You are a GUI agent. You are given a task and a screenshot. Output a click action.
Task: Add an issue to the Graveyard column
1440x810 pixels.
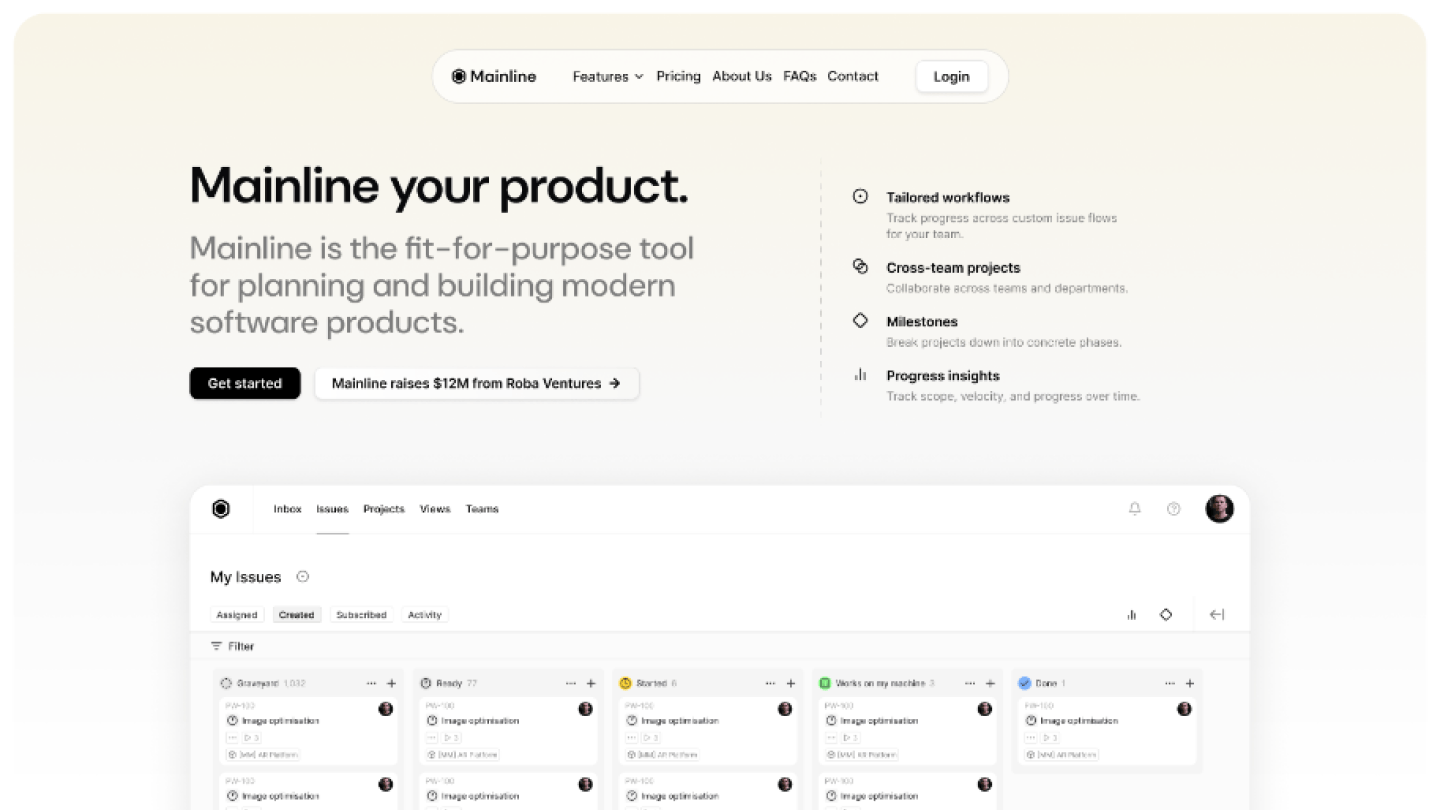pyautogui.click(x=391, y=683)
